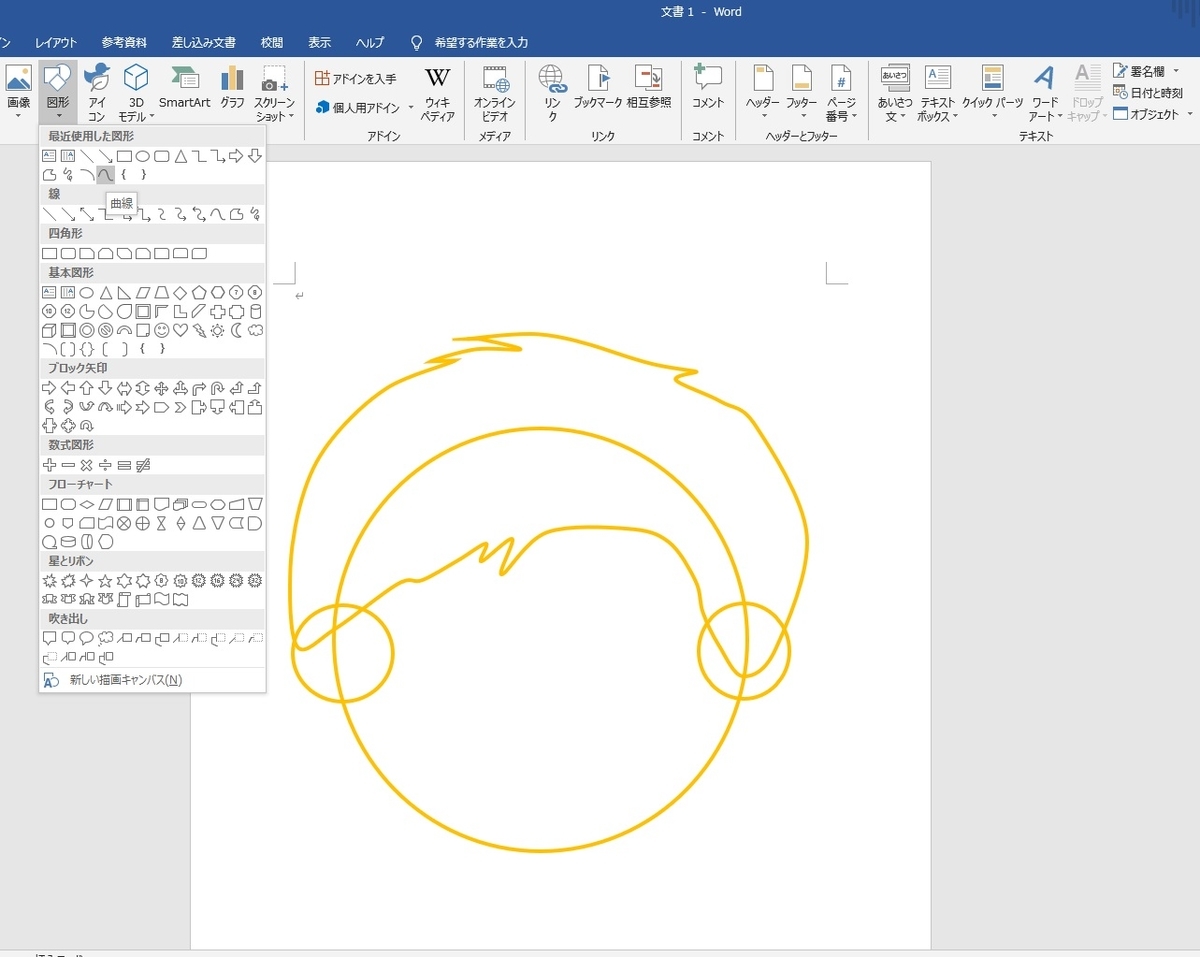Select the 5-point star shape
1200x957 pixels.
(x=105, y=581)
